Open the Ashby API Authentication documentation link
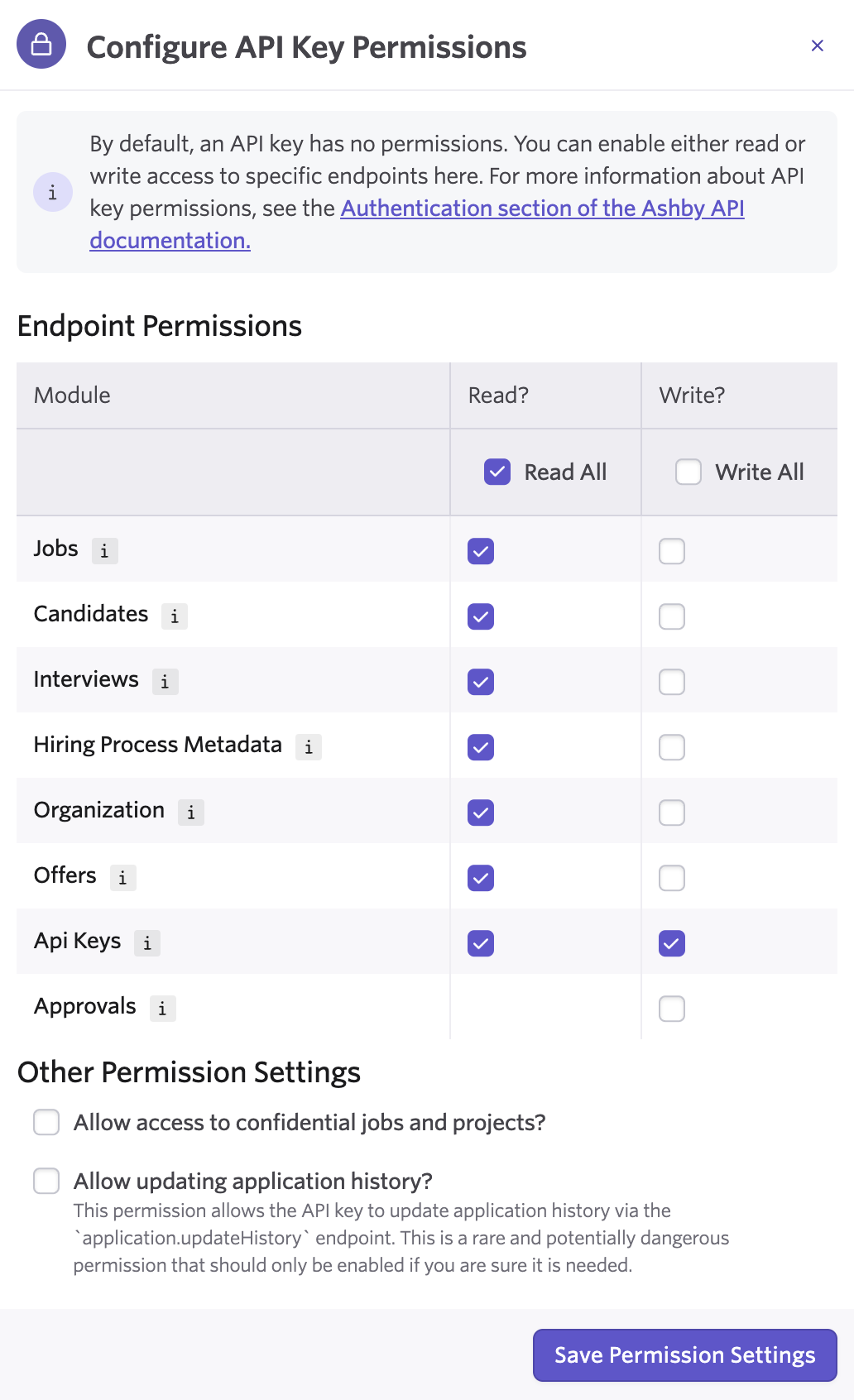This screenshot has width=854, height=1400. (542, 209)
